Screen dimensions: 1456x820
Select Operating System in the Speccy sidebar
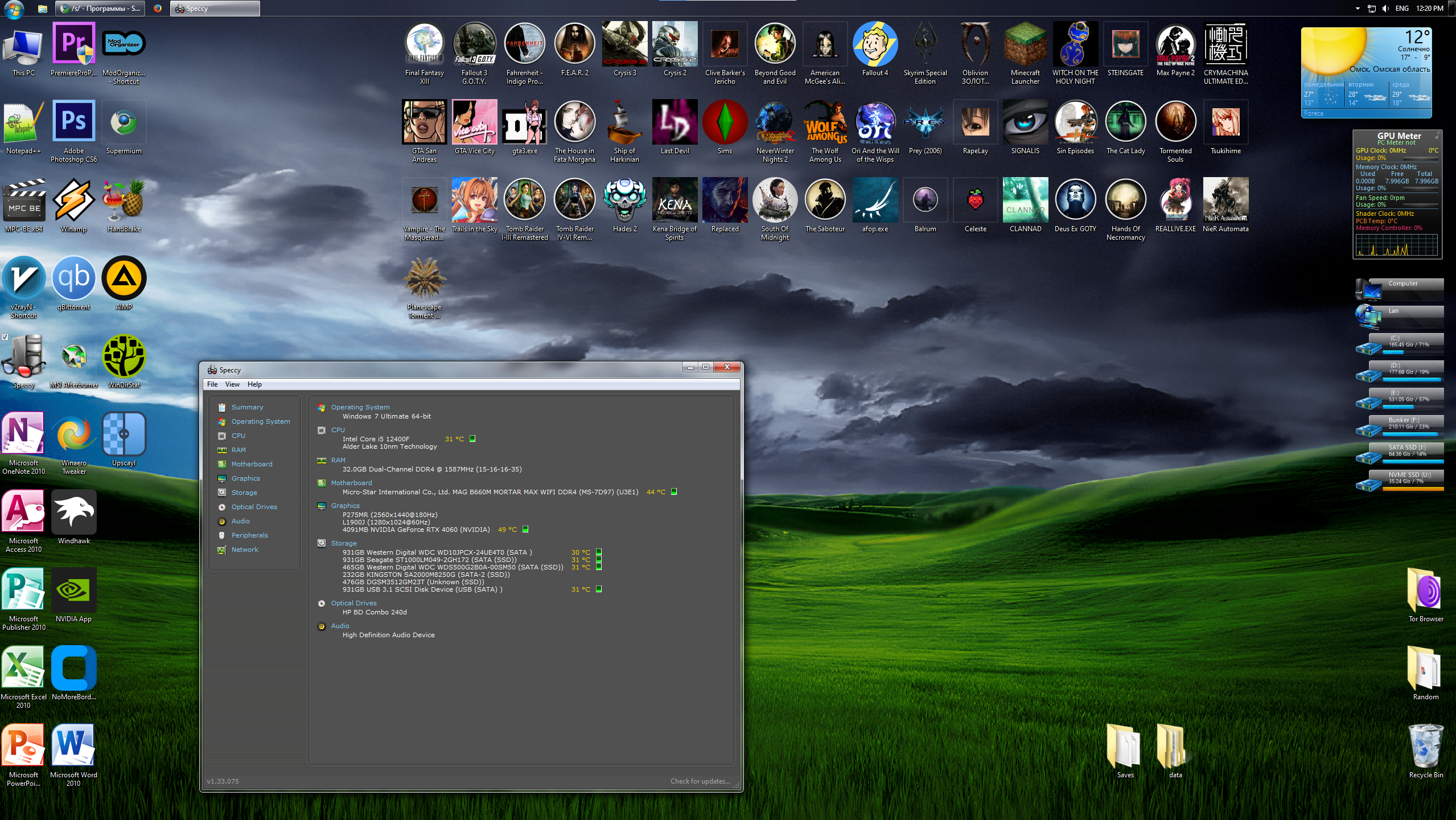(x=260, y=421)
